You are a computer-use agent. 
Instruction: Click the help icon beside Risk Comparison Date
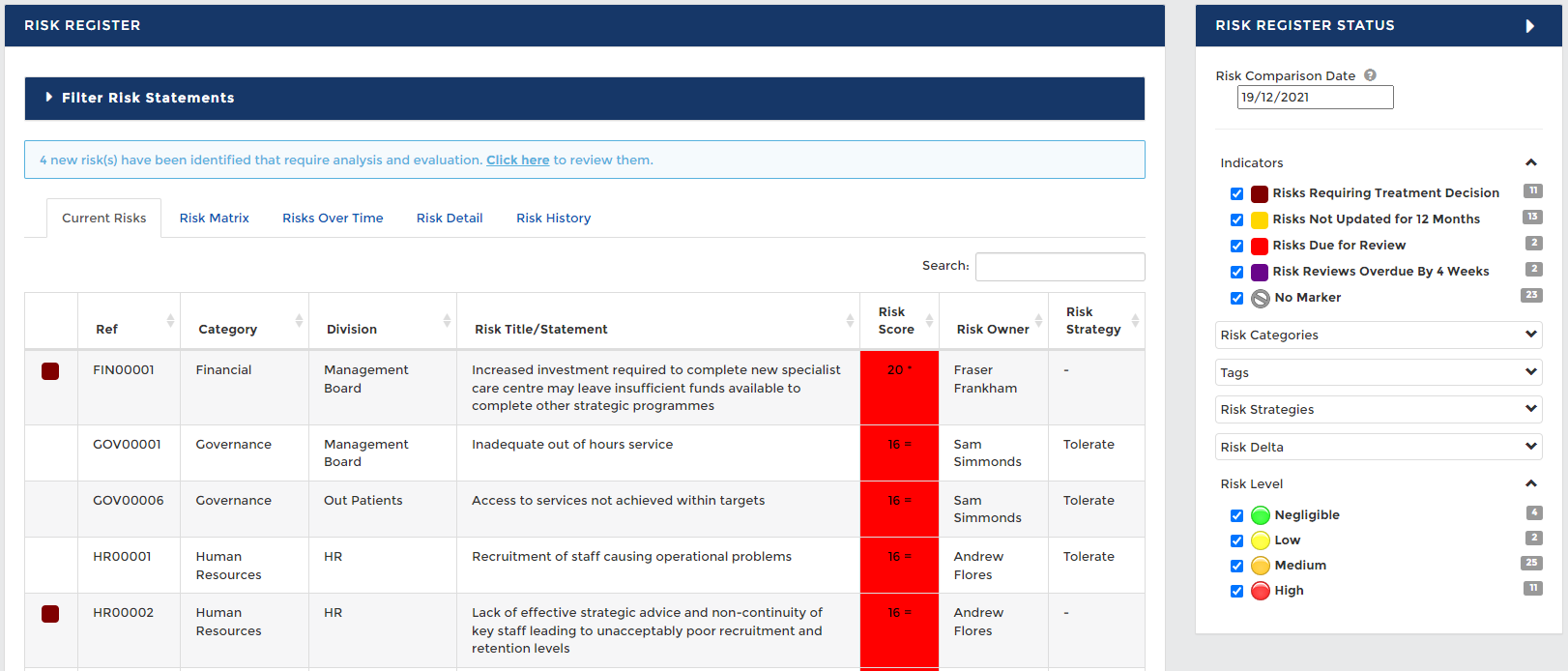click(x=1370, y=75)
